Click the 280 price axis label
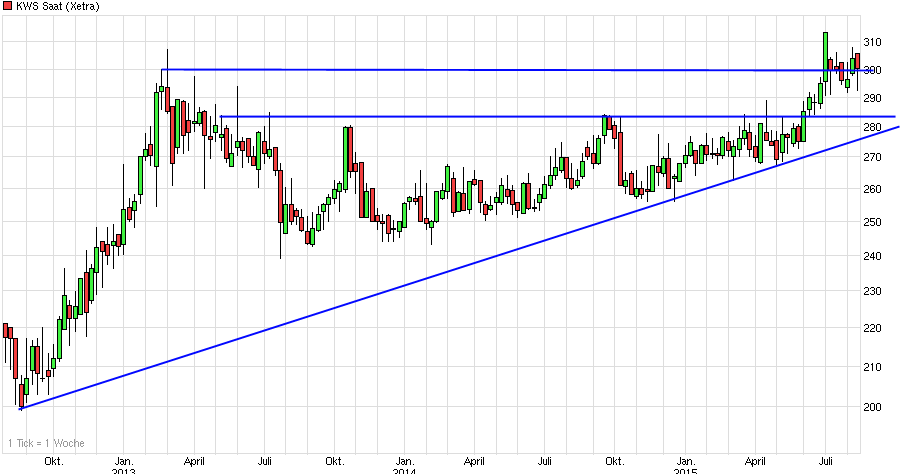Screen dimensions: 907x475 coord(874,127)
